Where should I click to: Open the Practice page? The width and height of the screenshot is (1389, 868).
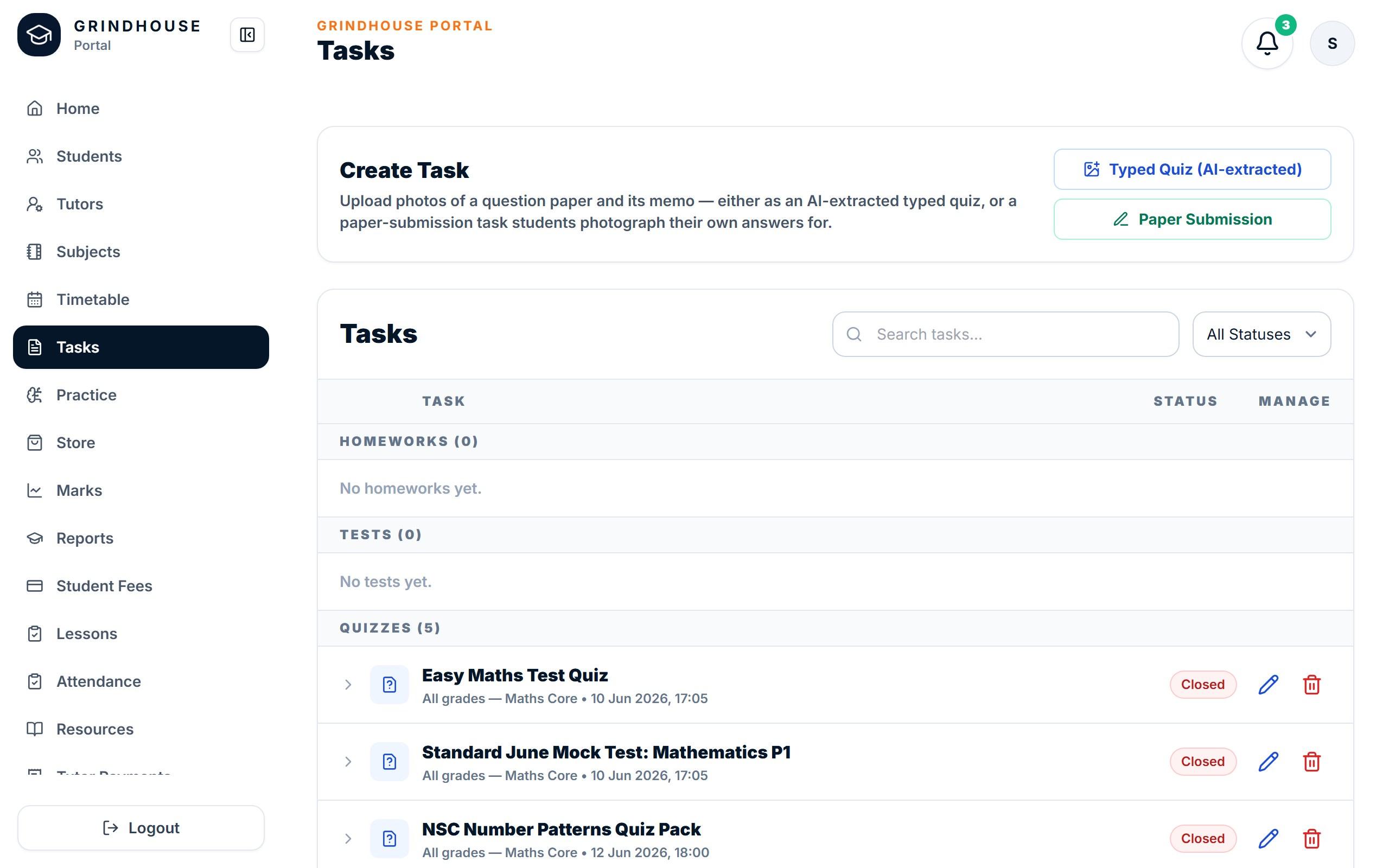pyautogui.click(x=141, y=395)
